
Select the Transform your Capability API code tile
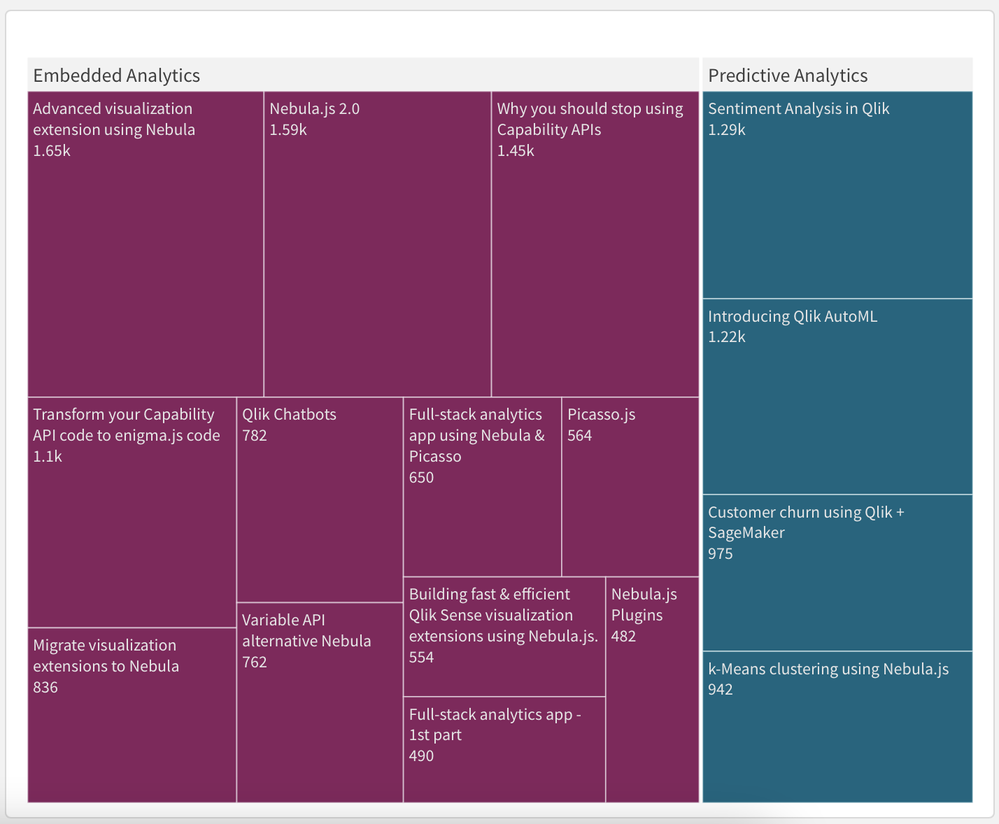click(x=132, y=512)
